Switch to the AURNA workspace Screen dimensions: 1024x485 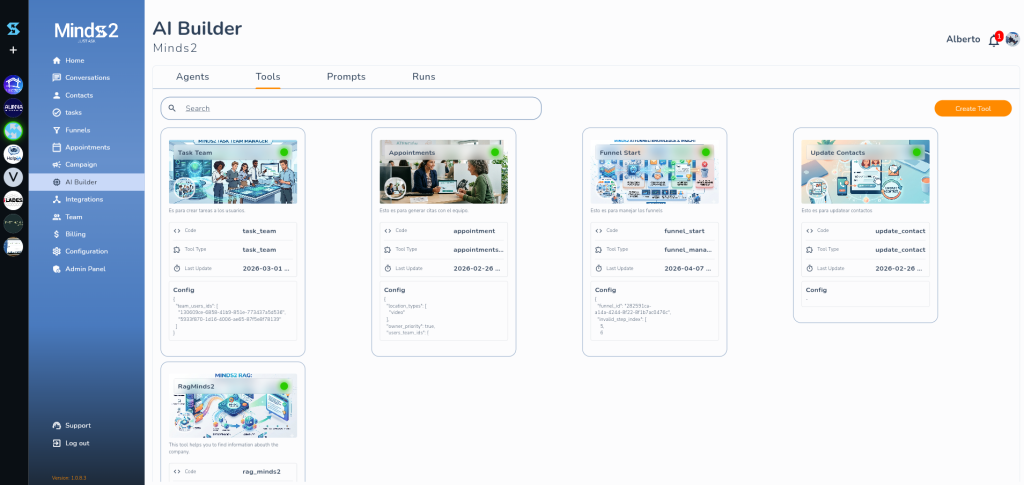pos(13,108)
